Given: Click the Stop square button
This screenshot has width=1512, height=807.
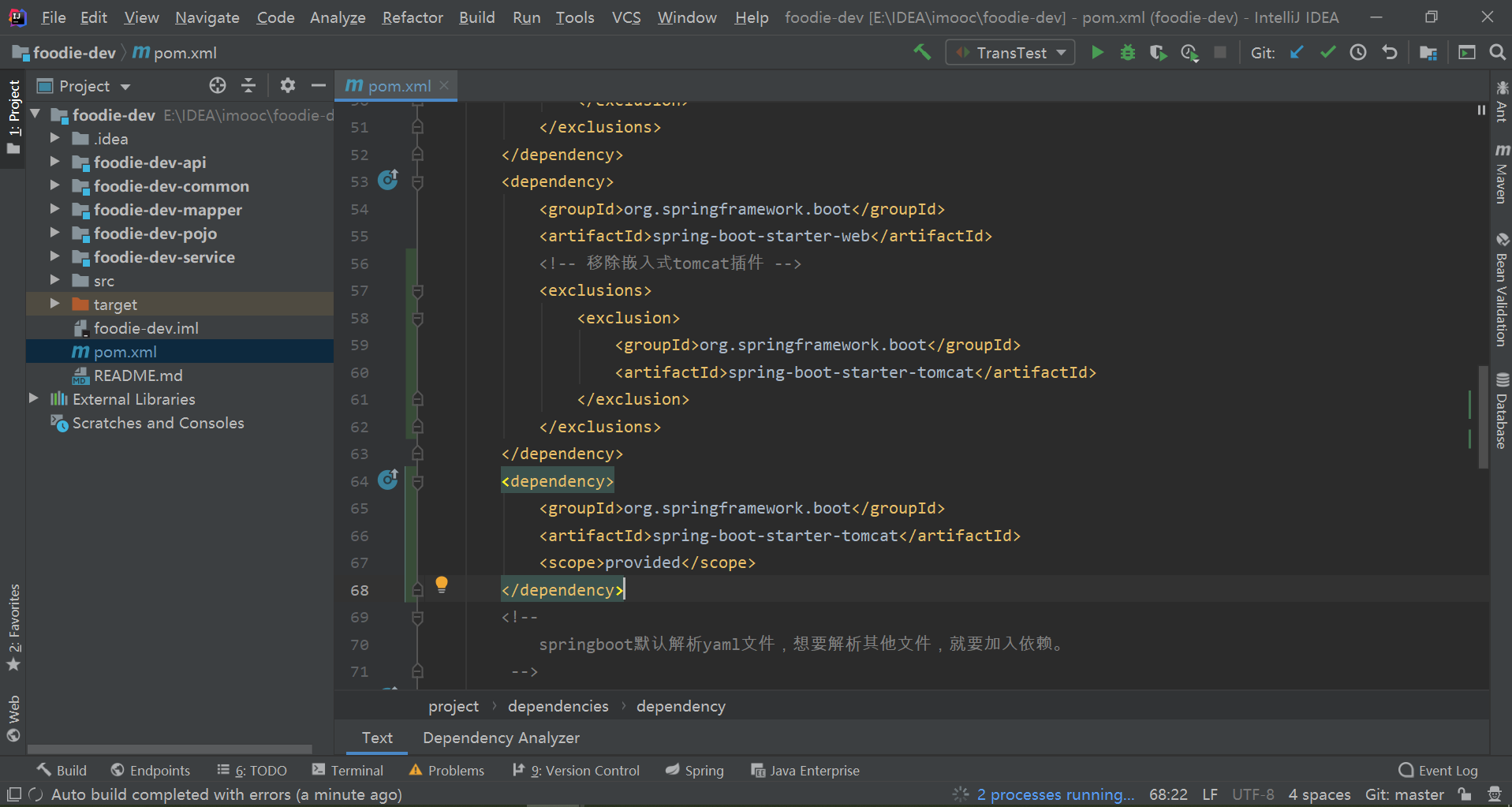Looking at the screenshot, I should 1220,52.
